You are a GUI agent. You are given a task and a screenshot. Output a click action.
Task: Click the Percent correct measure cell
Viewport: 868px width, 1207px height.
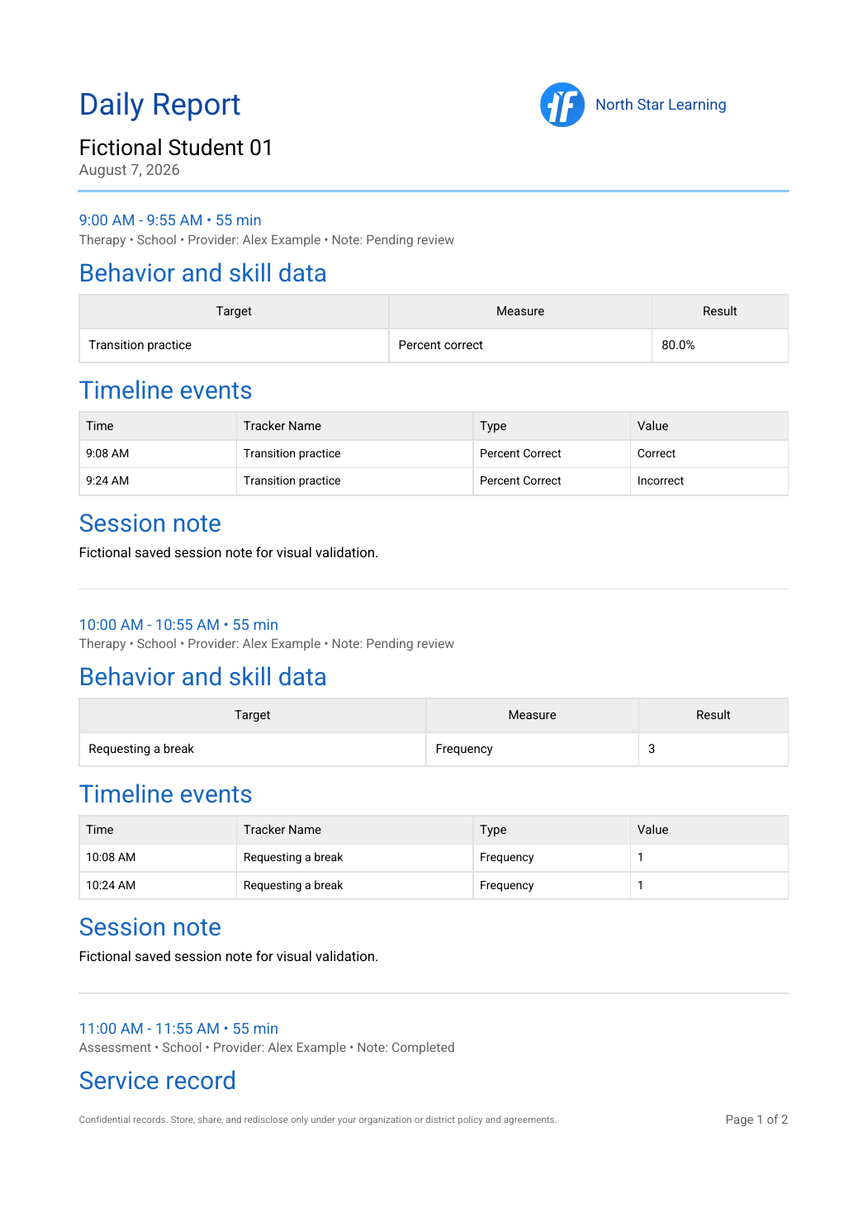point(520,345)
